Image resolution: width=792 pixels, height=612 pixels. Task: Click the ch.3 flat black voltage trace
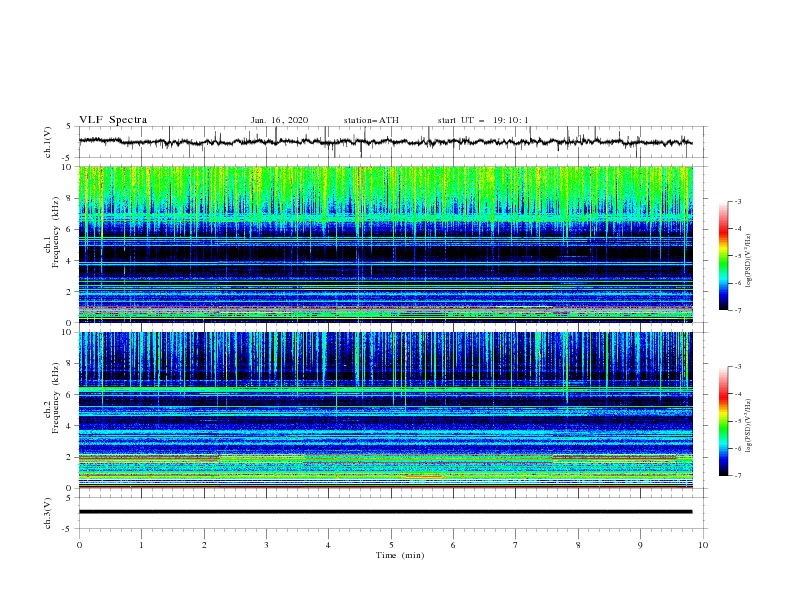[x=385, y=512]
